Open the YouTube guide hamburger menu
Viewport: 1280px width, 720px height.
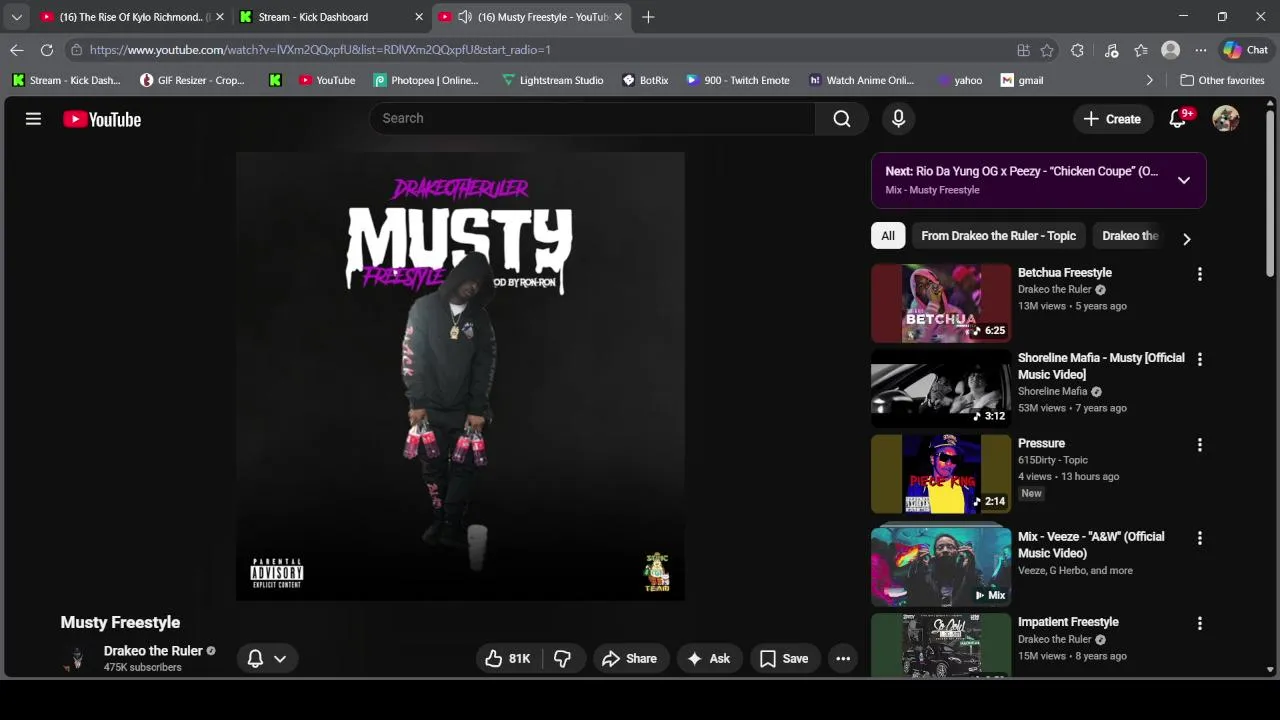click(33, 119)
